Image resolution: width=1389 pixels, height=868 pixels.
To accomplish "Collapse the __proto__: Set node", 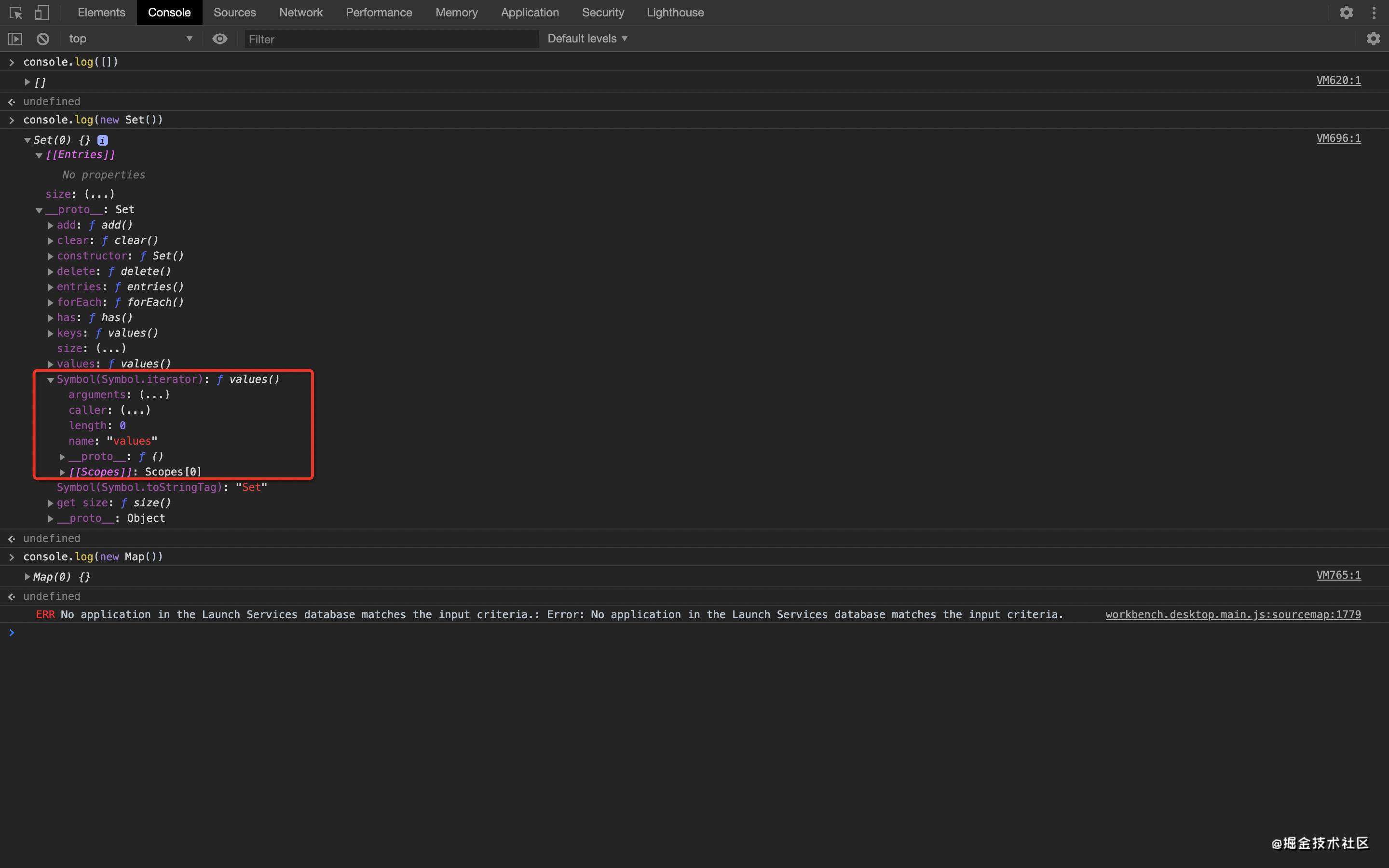I will coord(39,210).
